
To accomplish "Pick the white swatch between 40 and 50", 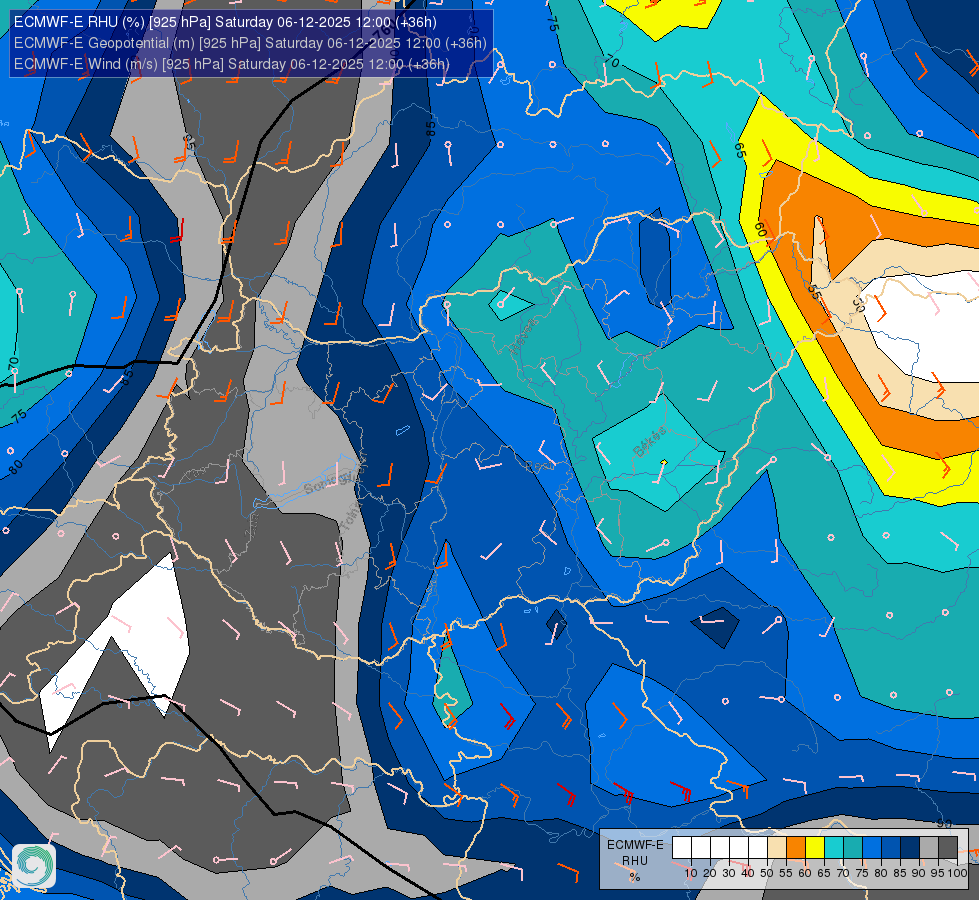I will (758, 848).
